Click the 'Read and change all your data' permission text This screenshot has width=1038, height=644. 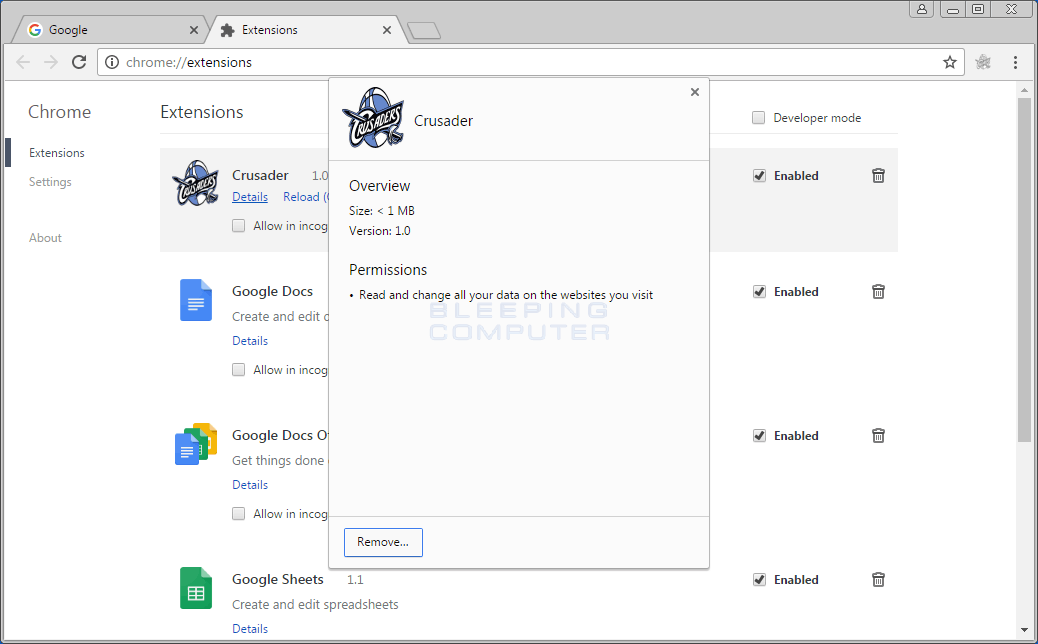[x=506, y=295]
